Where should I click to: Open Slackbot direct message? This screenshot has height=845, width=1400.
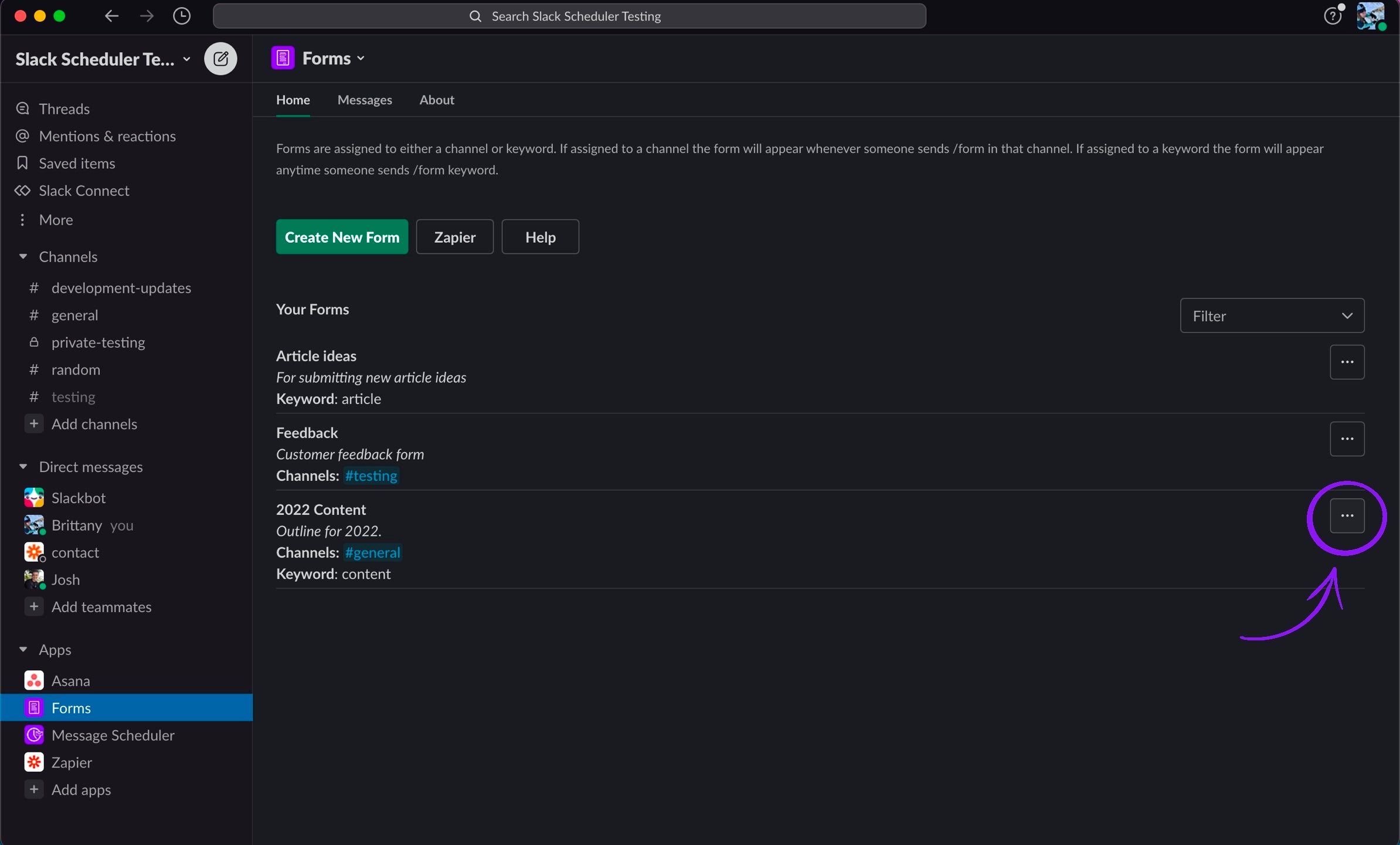pyautogui.click(x=78, y=497)
